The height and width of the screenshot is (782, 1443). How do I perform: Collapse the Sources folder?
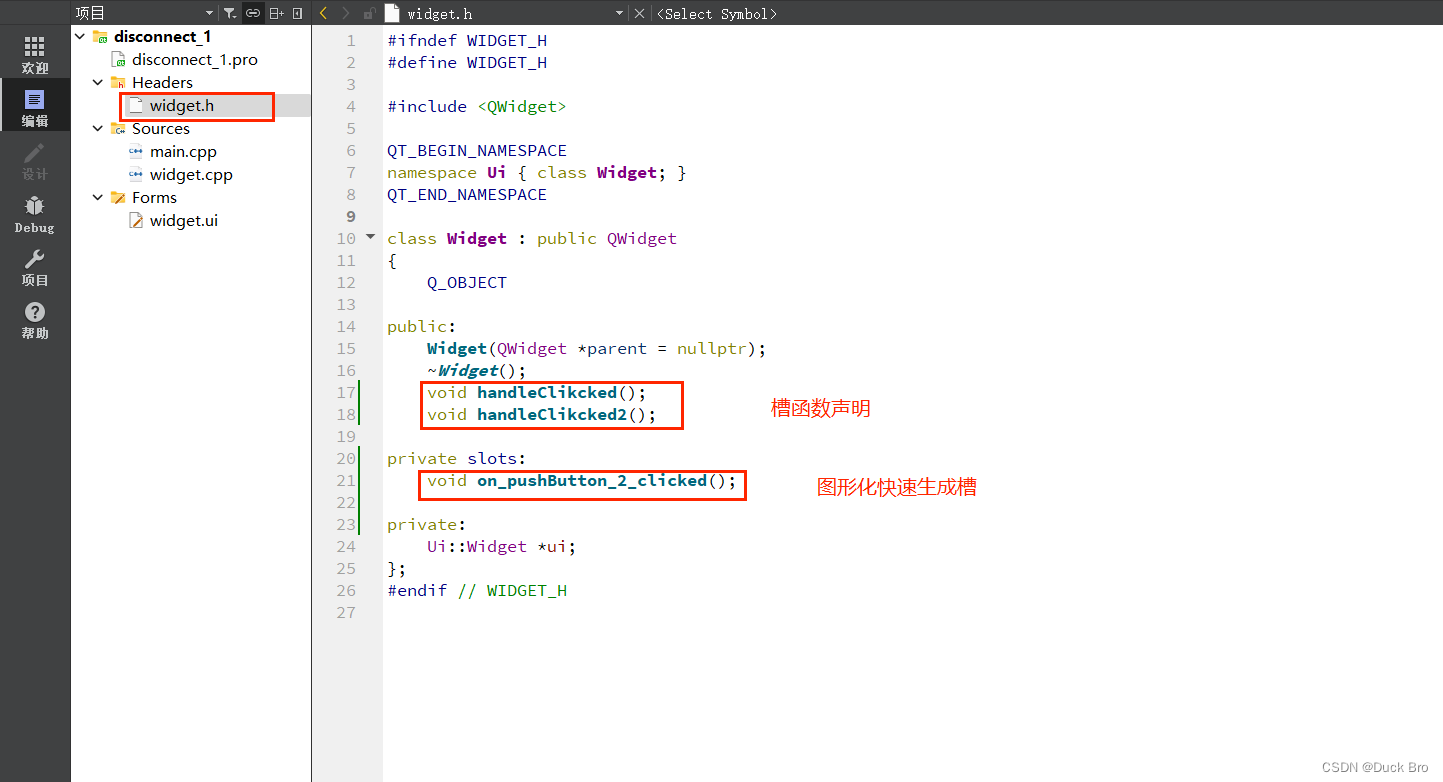coord(97,128)
